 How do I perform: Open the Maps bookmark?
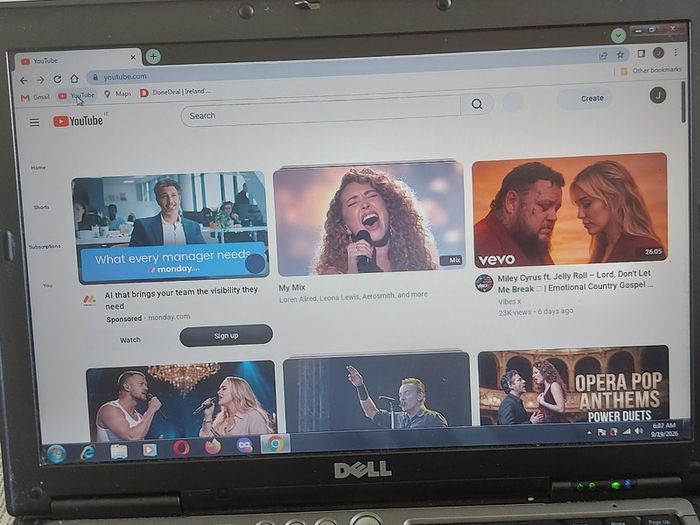coord(118,94)
